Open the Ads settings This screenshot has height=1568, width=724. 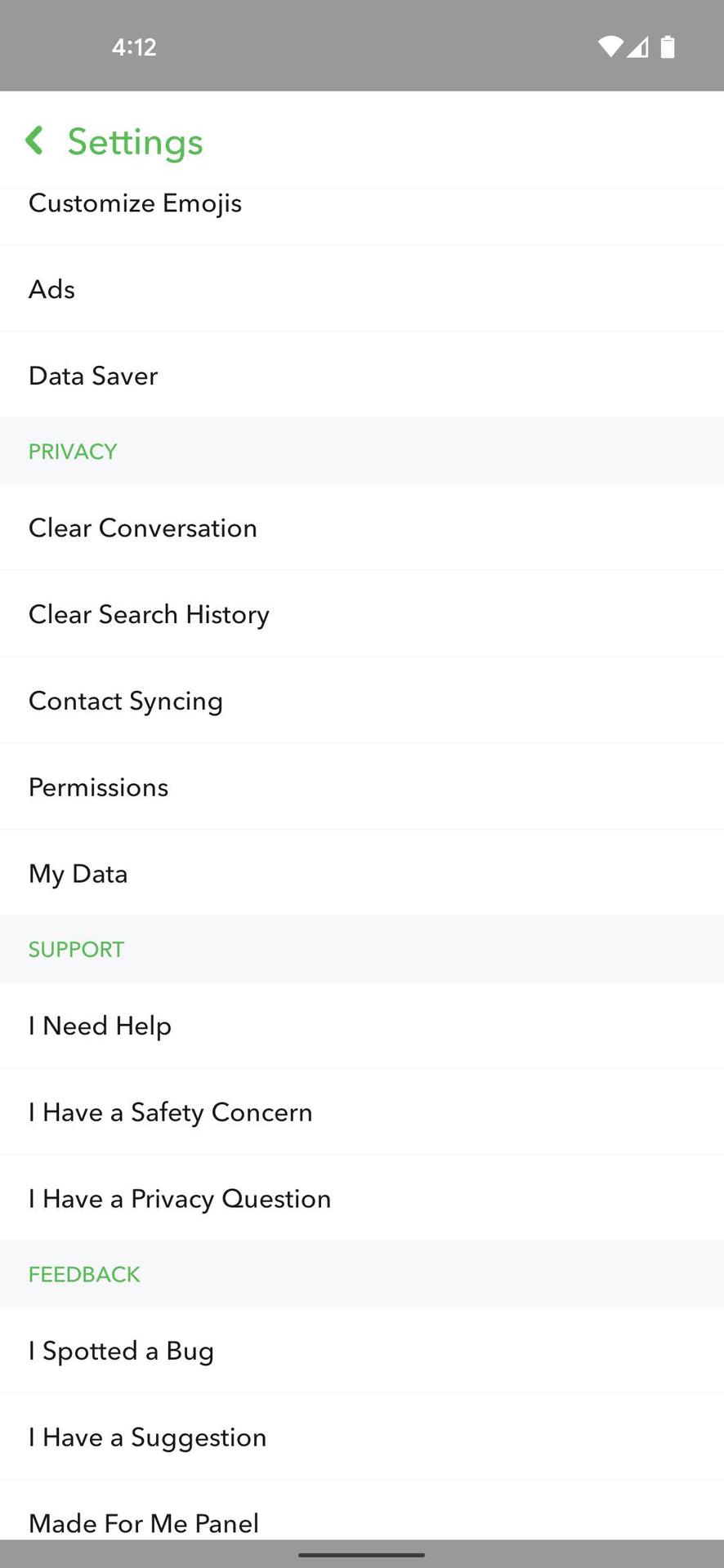point(52,289)
